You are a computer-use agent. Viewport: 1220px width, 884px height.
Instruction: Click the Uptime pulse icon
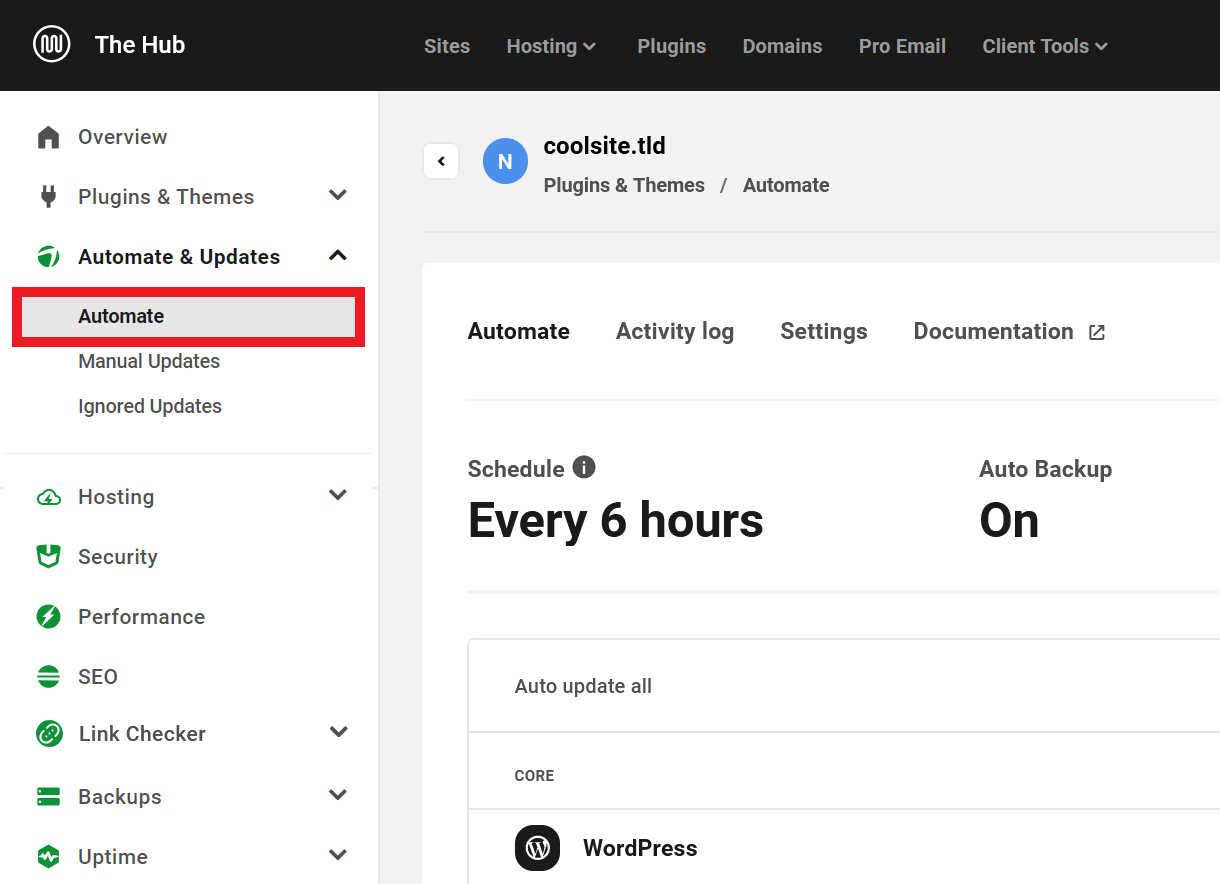pos(48,857)
